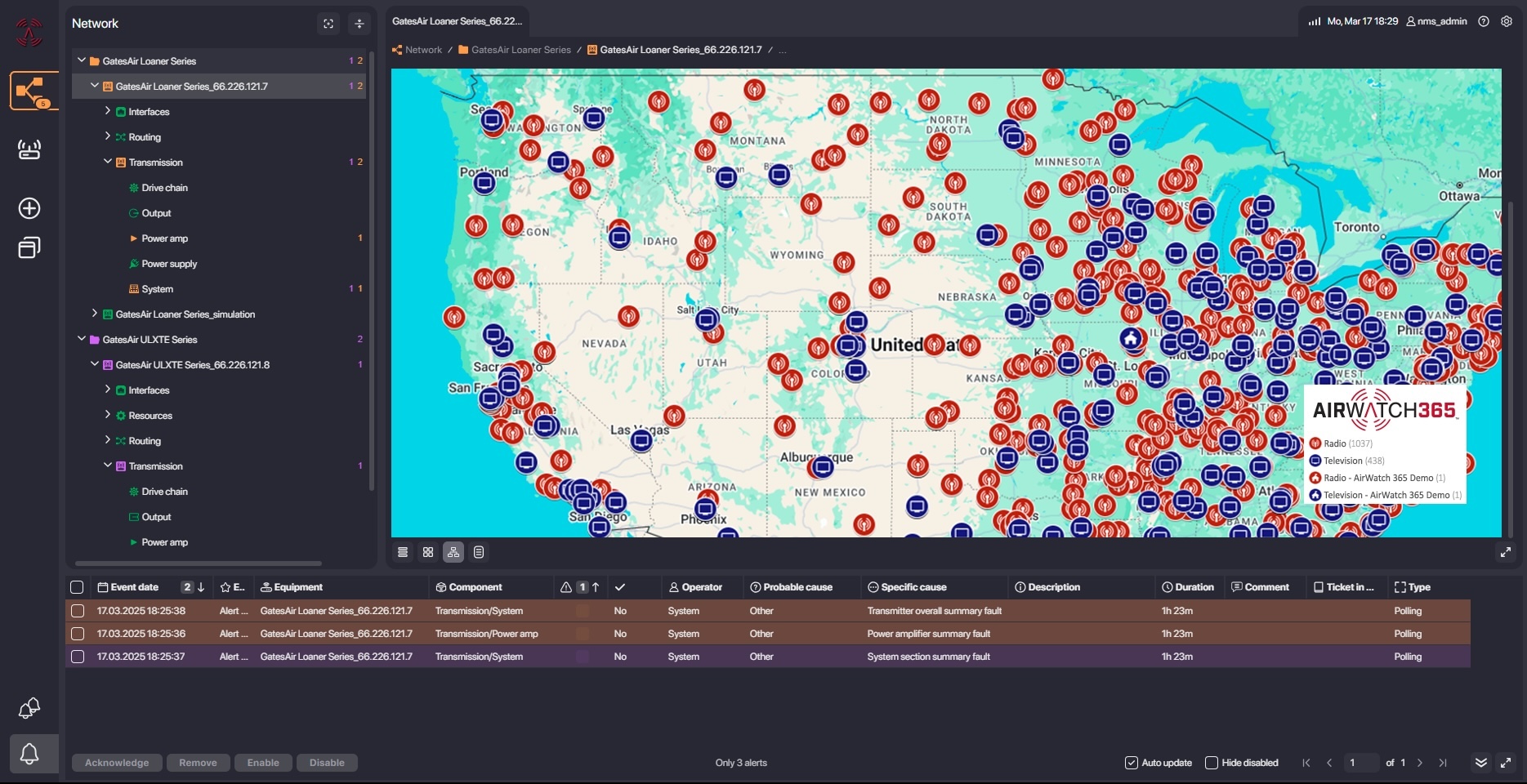This screenshot has height=784, width=1527.
Task: Click the Network tree horizontal scrollbar
Action: click(198, 563)
